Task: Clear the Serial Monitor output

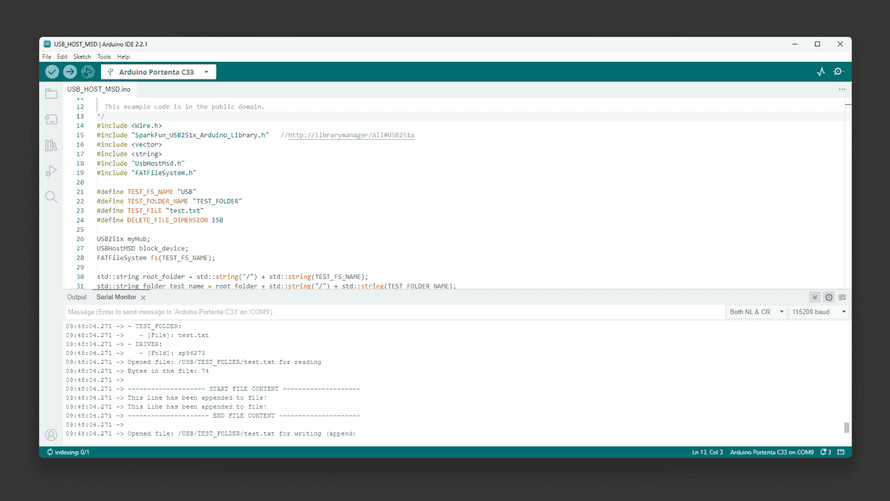Action: [842, 297]
